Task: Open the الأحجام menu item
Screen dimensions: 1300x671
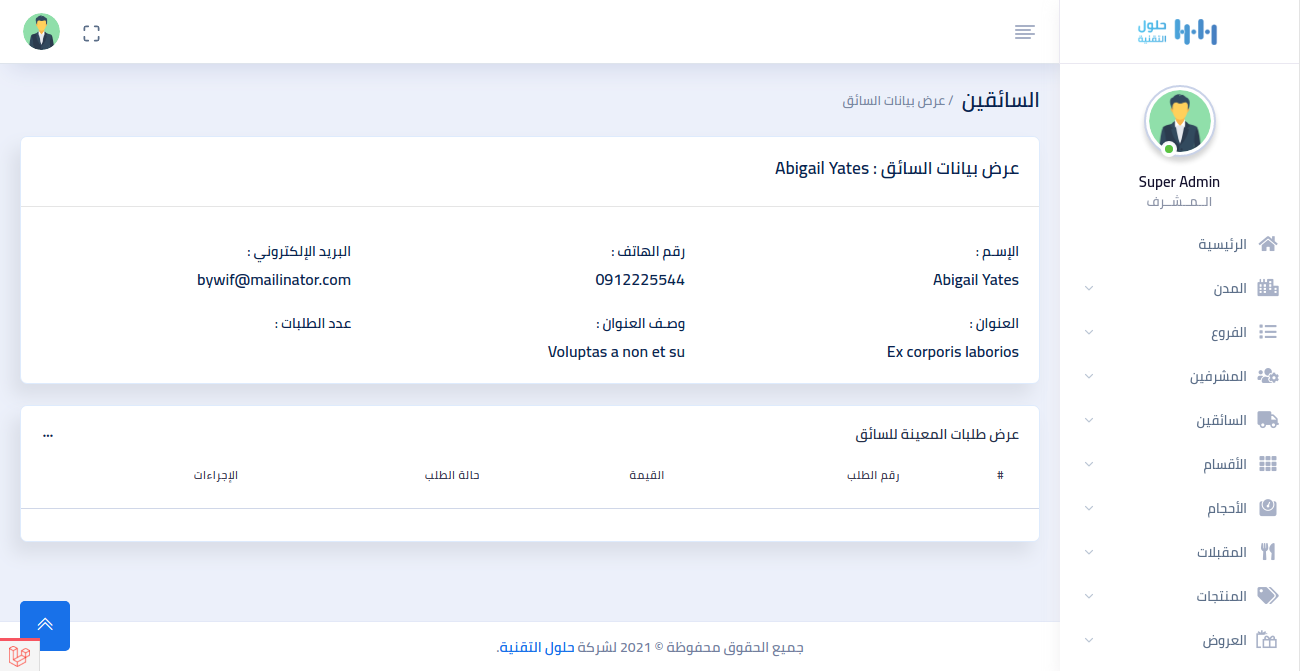Action: pos(1226,508)
